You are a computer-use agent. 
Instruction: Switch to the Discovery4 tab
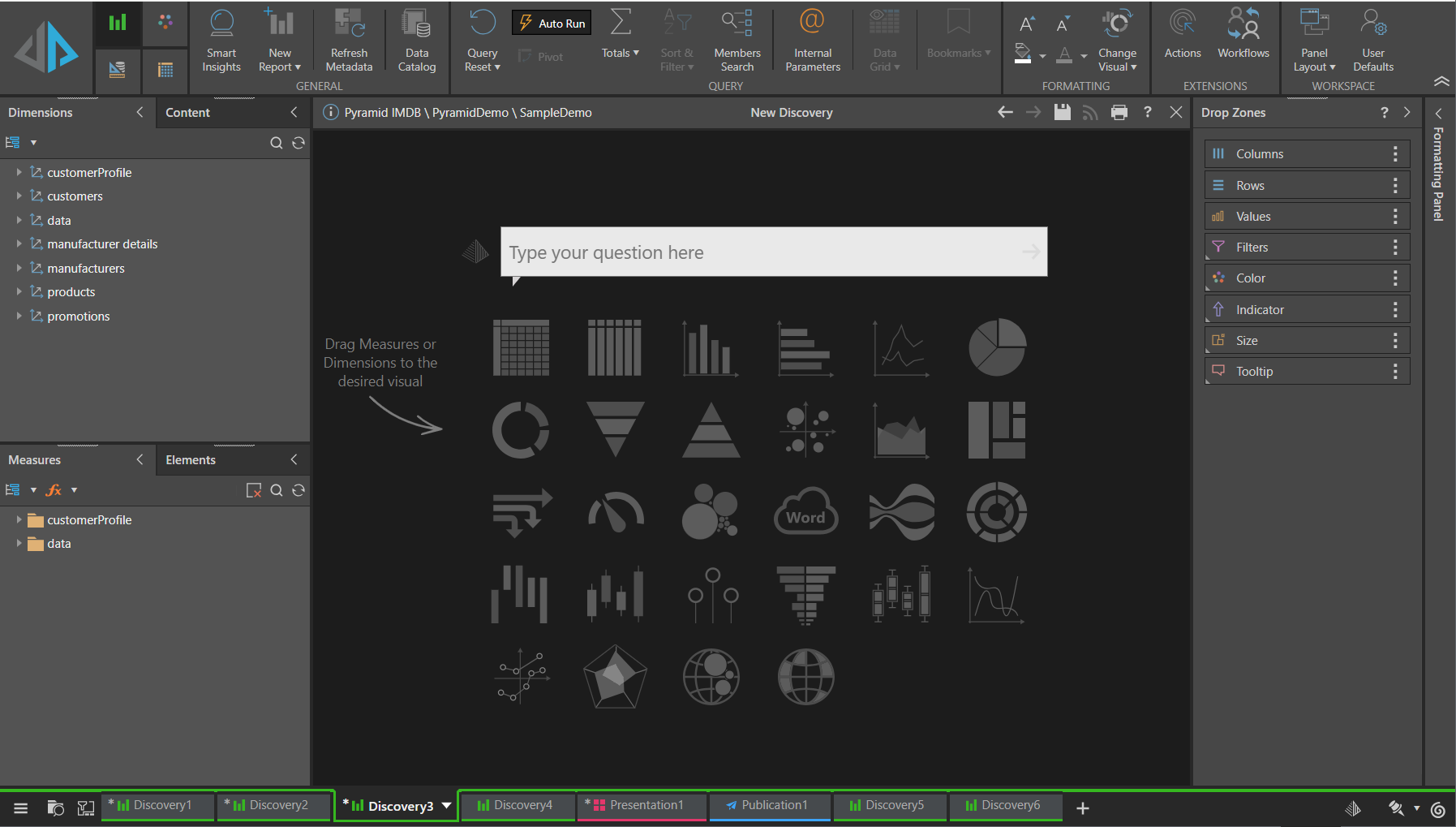pos(516,805)
